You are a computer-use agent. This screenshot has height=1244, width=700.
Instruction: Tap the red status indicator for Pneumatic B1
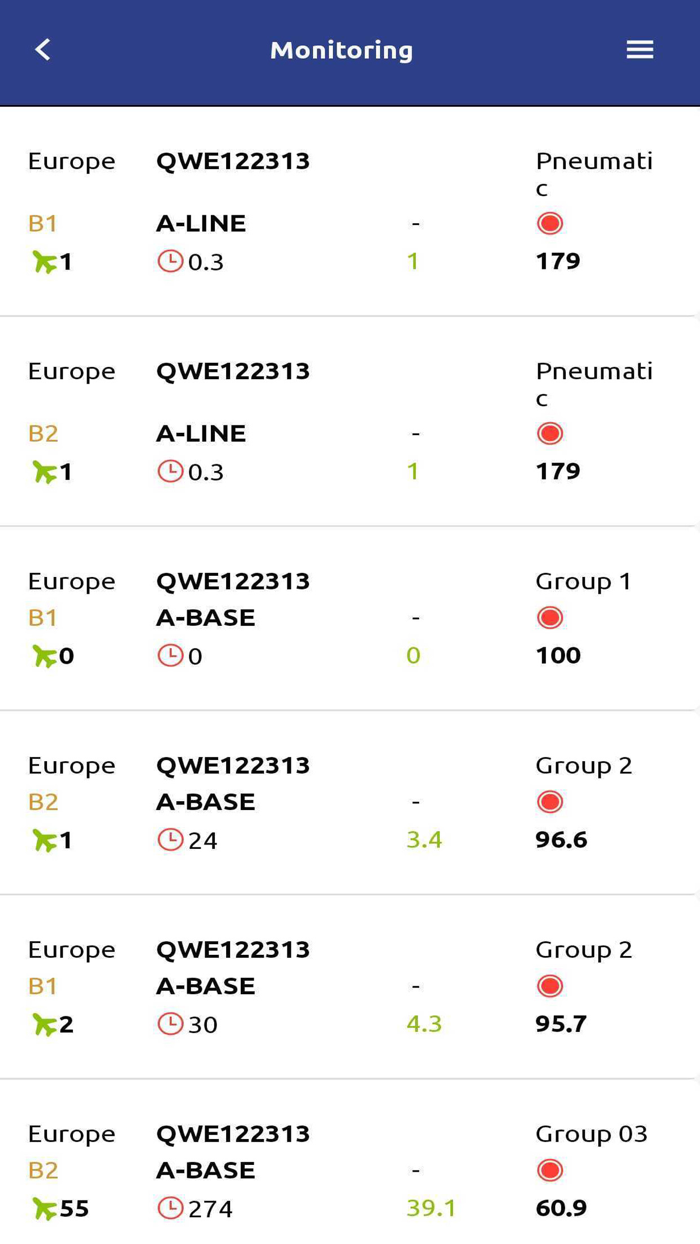[x=550, y=223]
